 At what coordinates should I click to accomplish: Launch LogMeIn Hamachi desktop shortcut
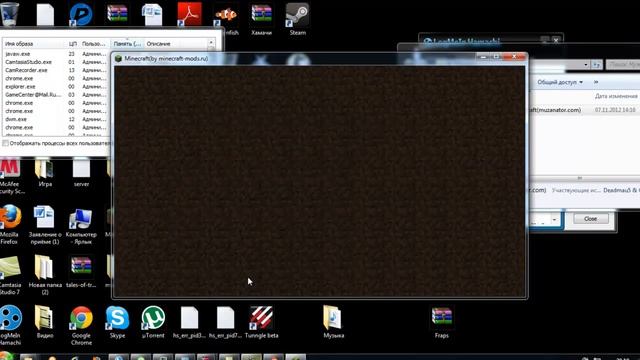tap(11, 325)
